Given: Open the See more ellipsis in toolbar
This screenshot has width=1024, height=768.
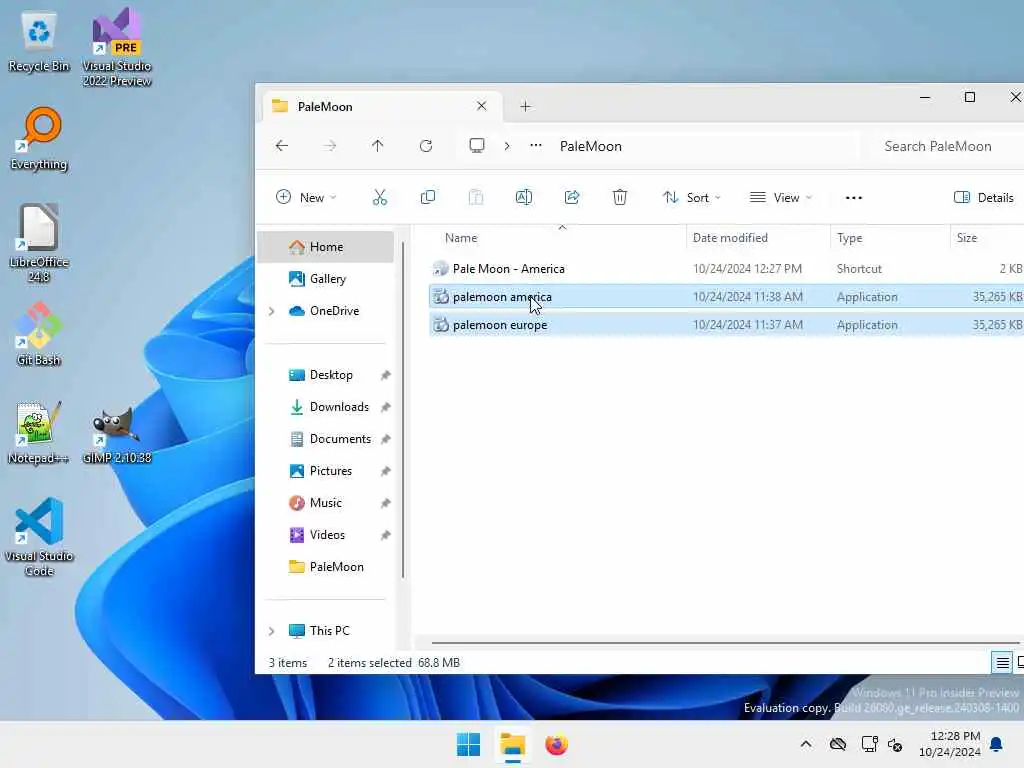Looking at the screenshot, I should tap(854, 197).
